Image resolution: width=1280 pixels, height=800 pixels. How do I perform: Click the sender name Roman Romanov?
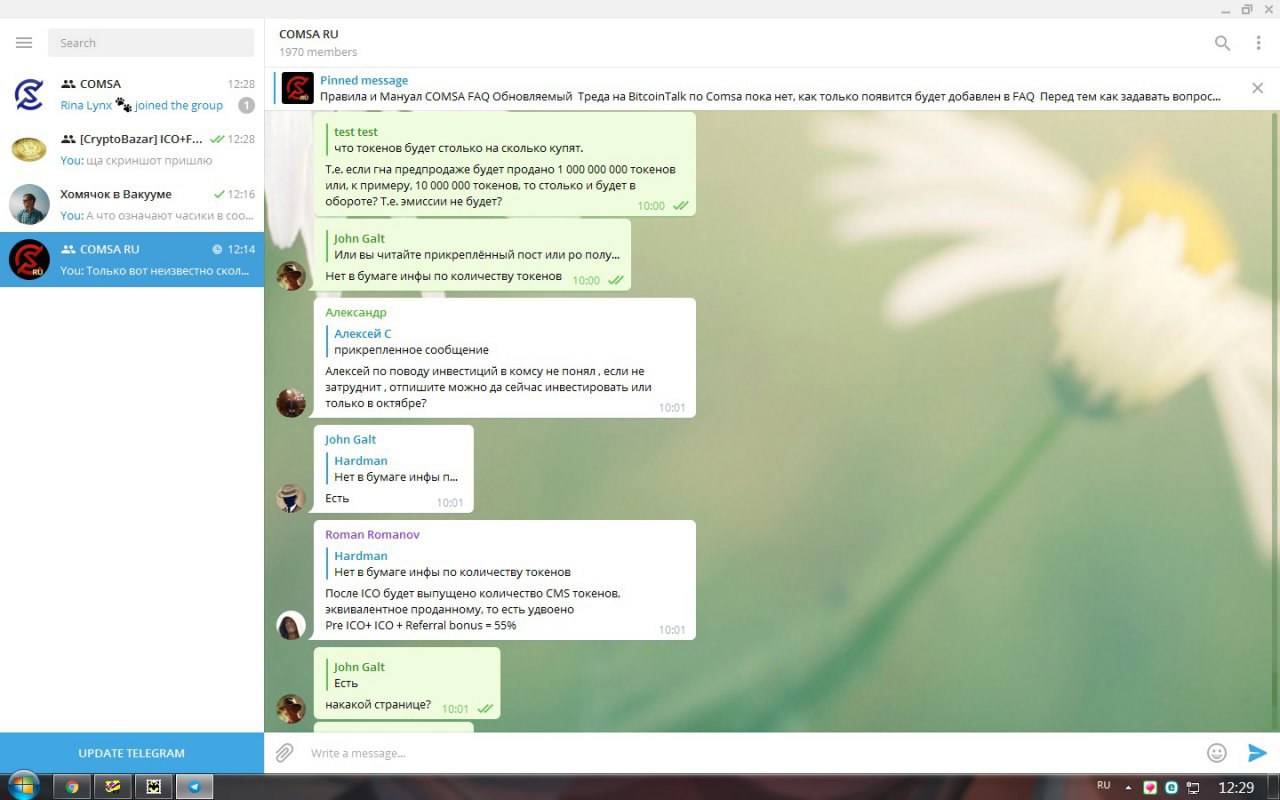372,535
